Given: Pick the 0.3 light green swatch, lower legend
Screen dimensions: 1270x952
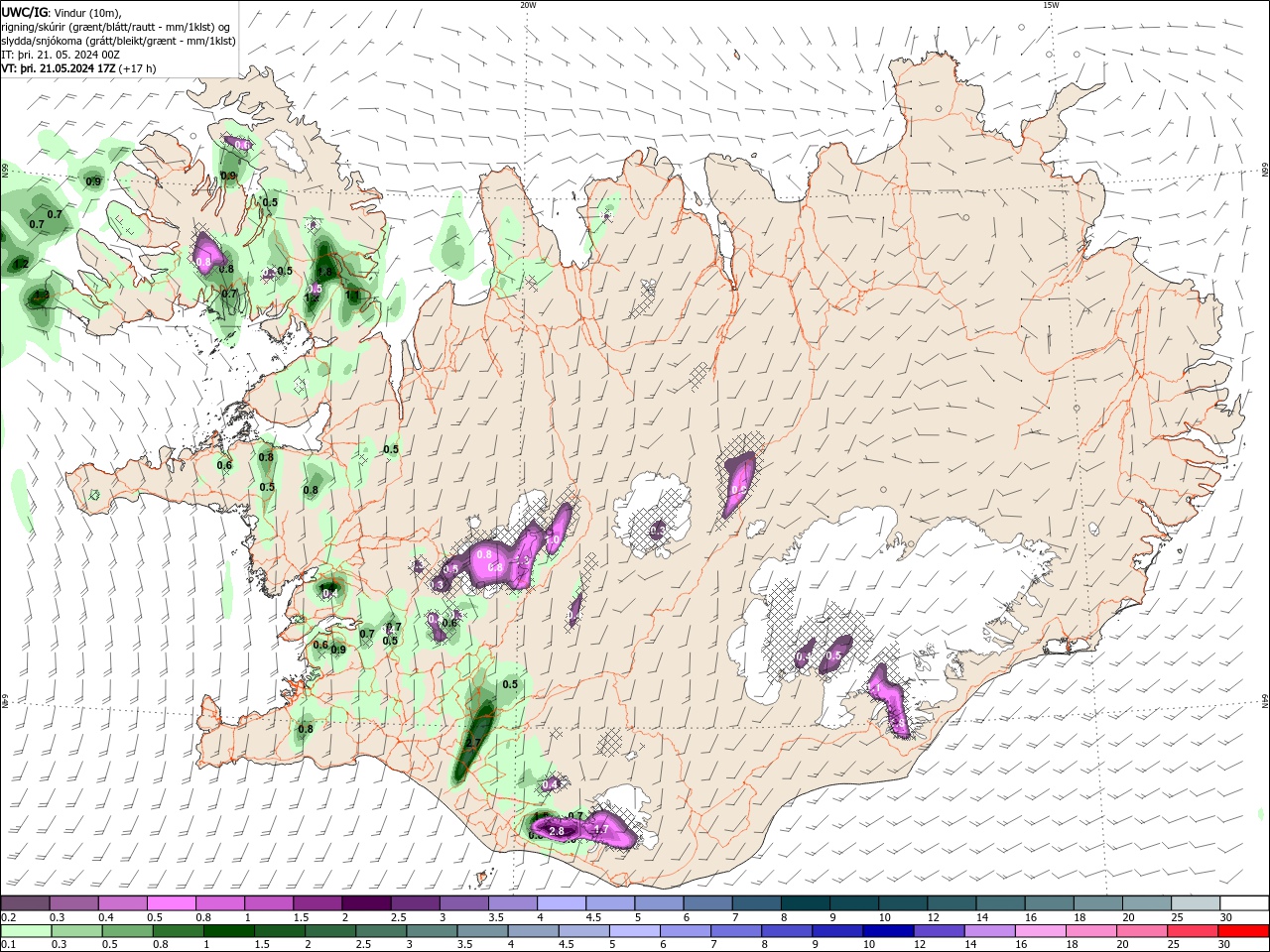Looking at the screenshot, I should (76, 930).
